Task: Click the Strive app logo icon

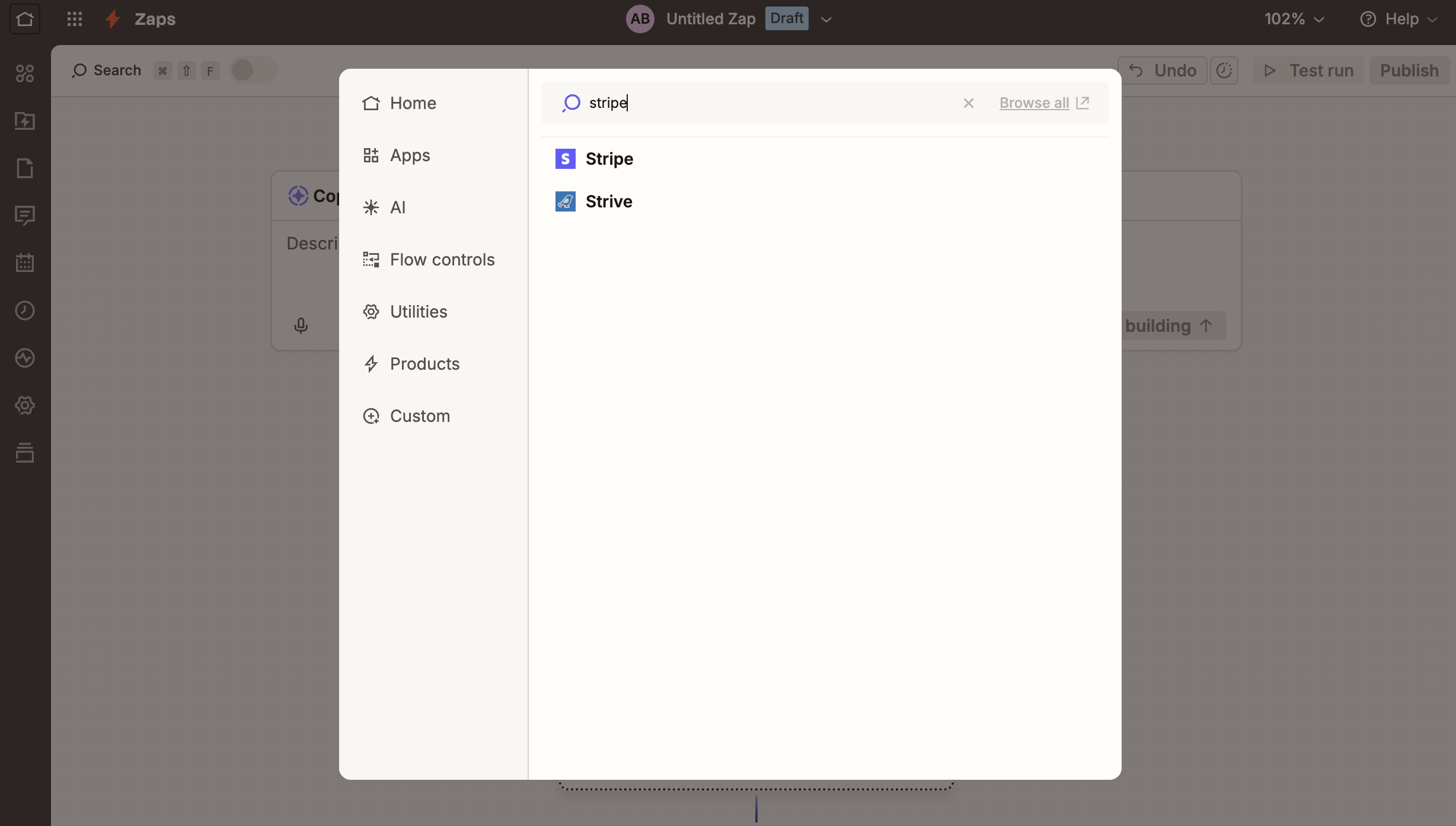Action: pyautogui.click(x=566, y=201)
